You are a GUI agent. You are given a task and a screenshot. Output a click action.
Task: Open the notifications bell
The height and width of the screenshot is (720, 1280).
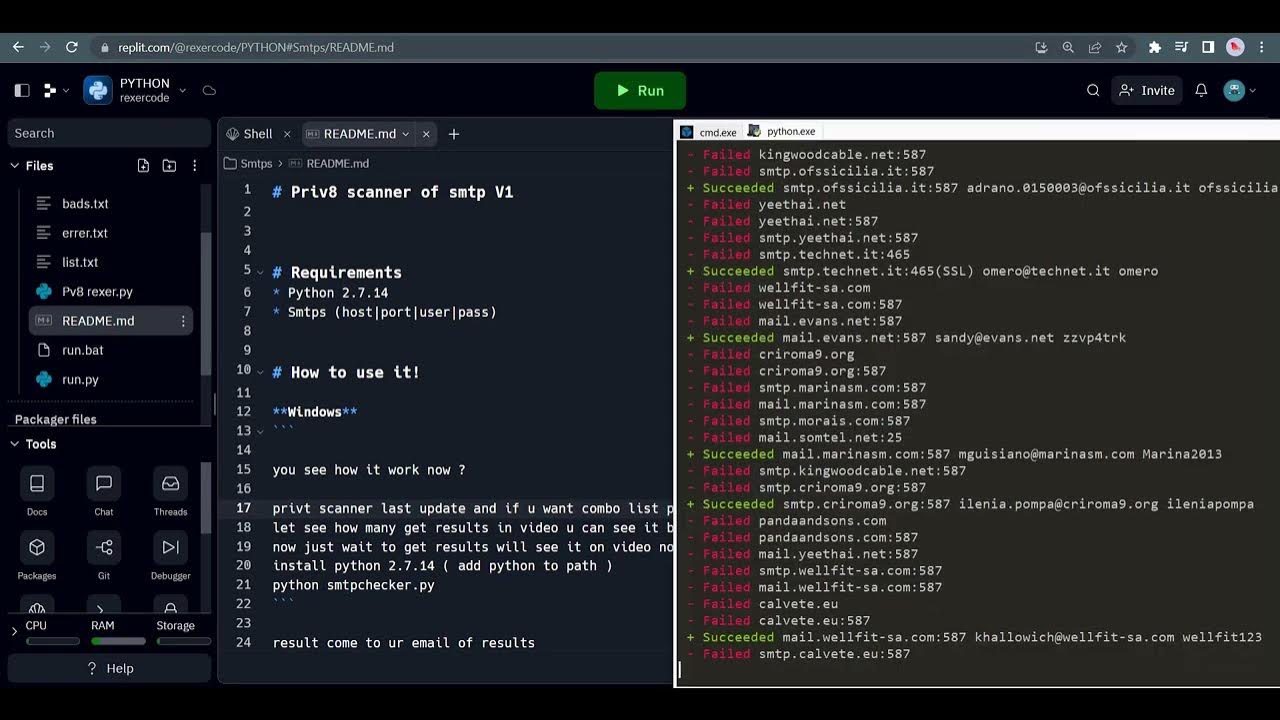(x=1201, y=90)
